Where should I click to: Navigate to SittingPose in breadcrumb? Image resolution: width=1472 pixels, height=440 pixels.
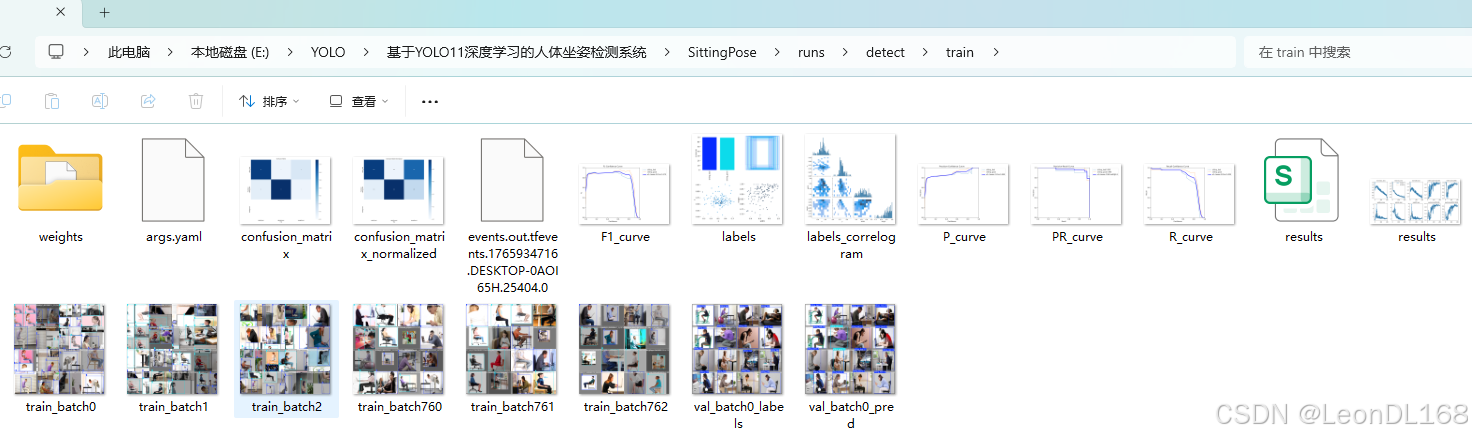[x=722, y=52]
